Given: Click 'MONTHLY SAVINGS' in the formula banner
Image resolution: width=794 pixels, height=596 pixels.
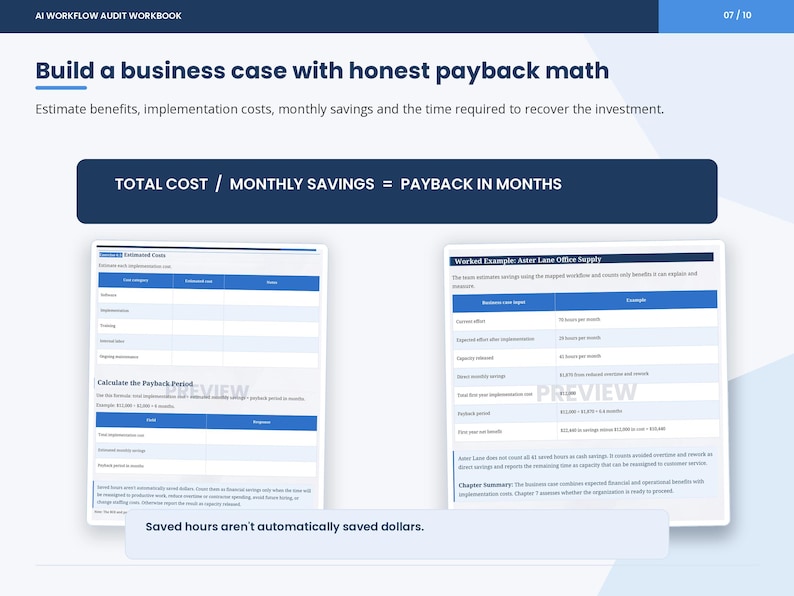Looking at the screenshot, I should (302, 184).
